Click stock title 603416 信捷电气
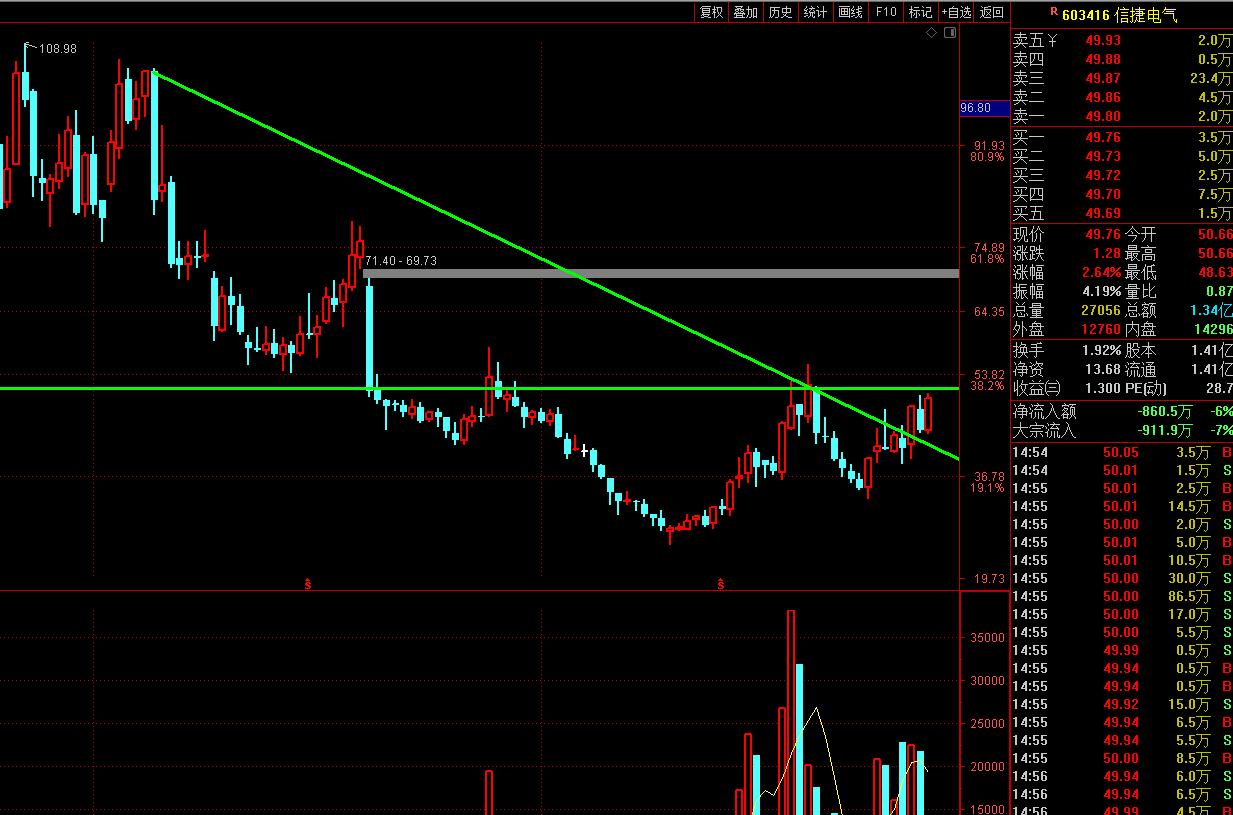1233x815 pixels. (1119, 15)
